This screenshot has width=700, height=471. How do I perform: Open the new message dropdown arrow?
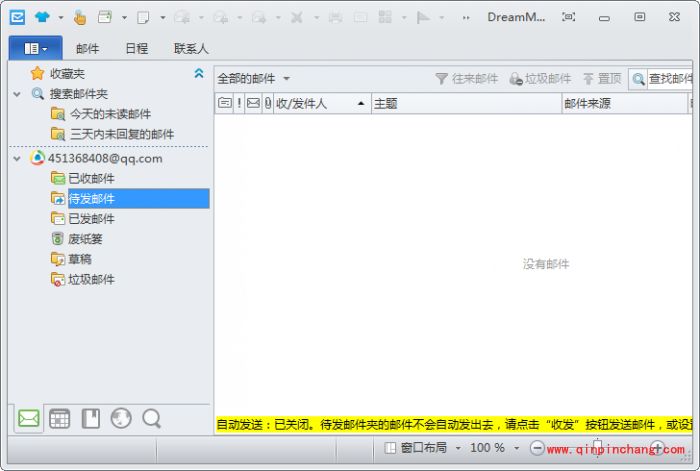coord(162,18)
